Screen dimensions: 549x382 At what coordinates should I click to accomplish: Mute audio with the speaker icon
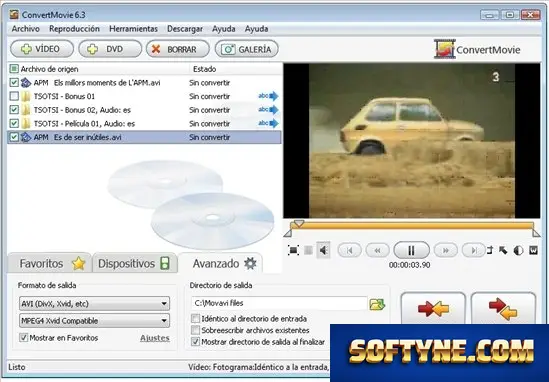coord(323,250)
